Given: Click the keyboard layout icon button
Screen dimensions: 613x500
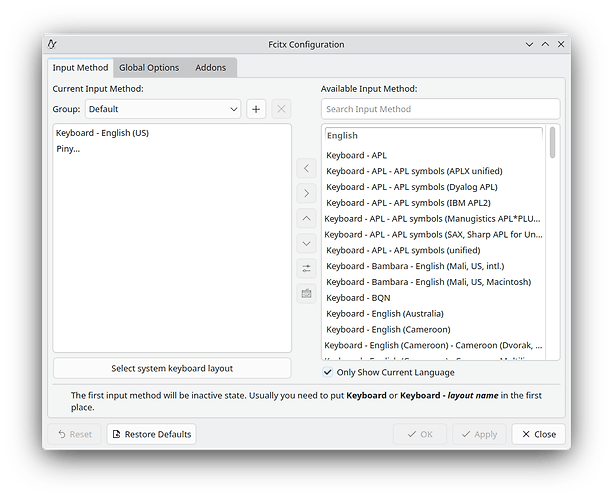Looking at the screenshot, I should click(x=306, y=294).
